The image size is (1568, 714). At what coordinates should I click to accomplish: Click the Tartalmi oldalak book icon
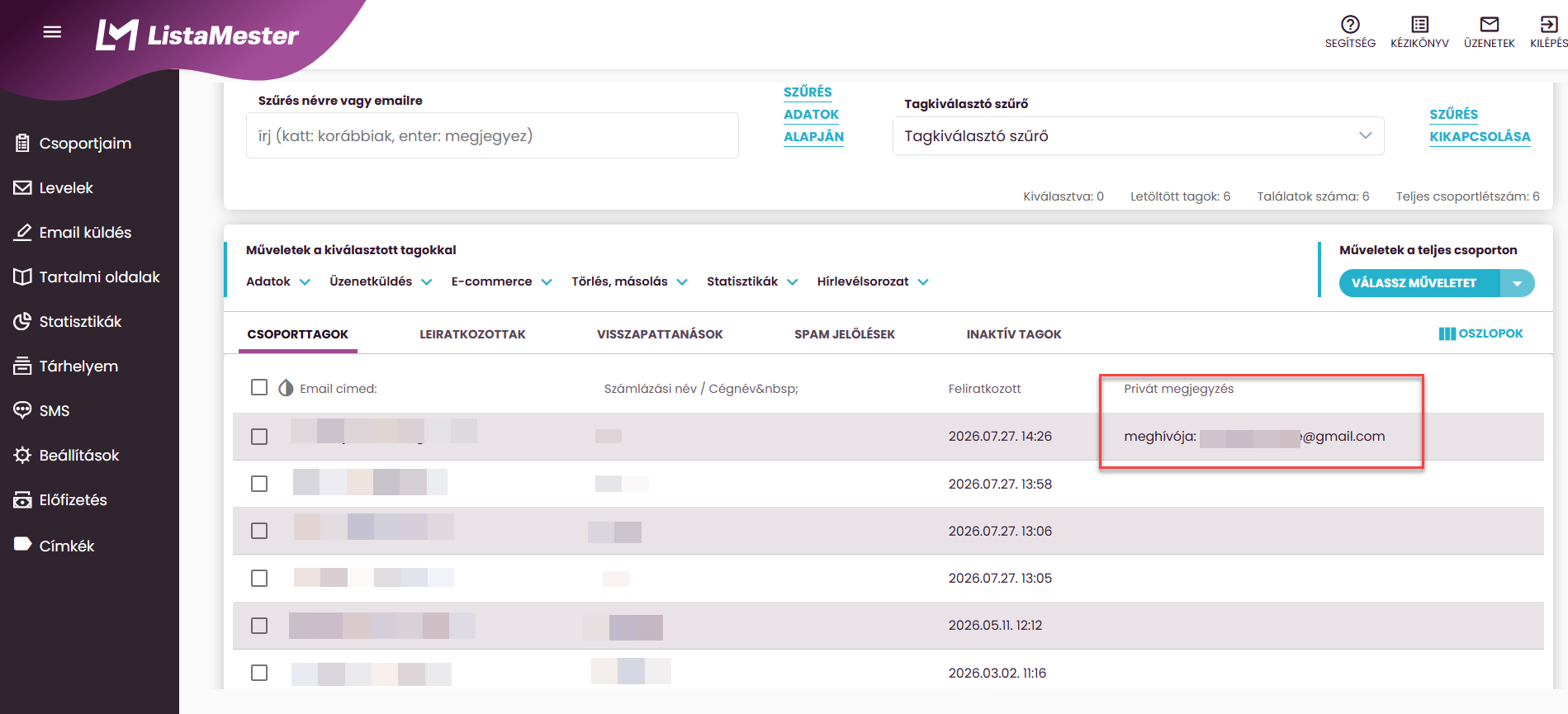pos(22,277)
